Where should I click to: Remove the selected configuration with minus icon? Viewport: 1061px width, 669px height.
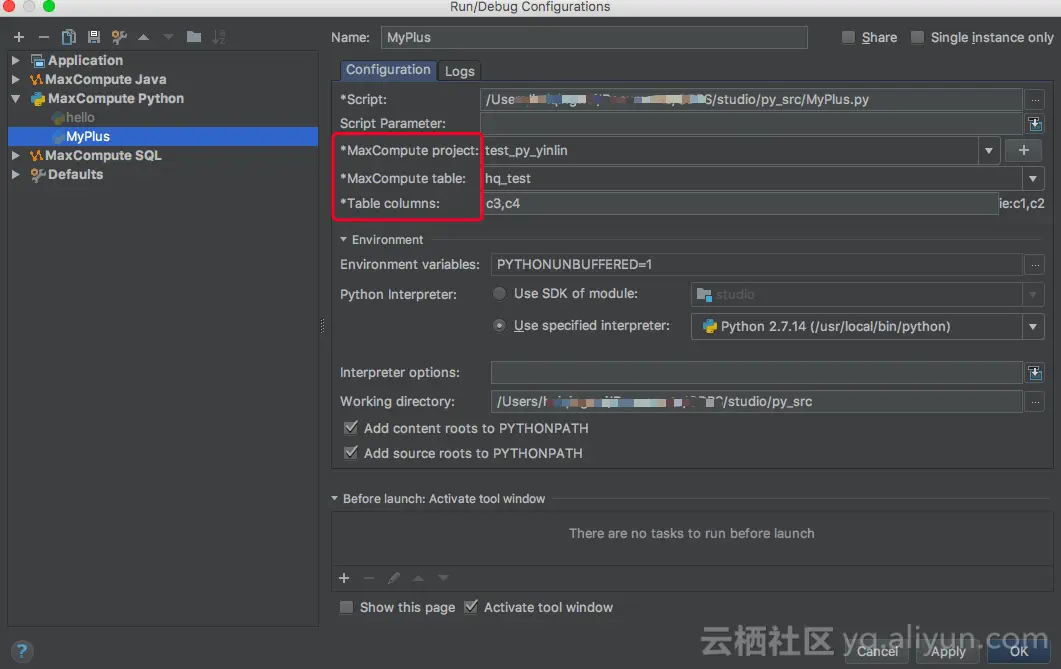coord(44,37)
